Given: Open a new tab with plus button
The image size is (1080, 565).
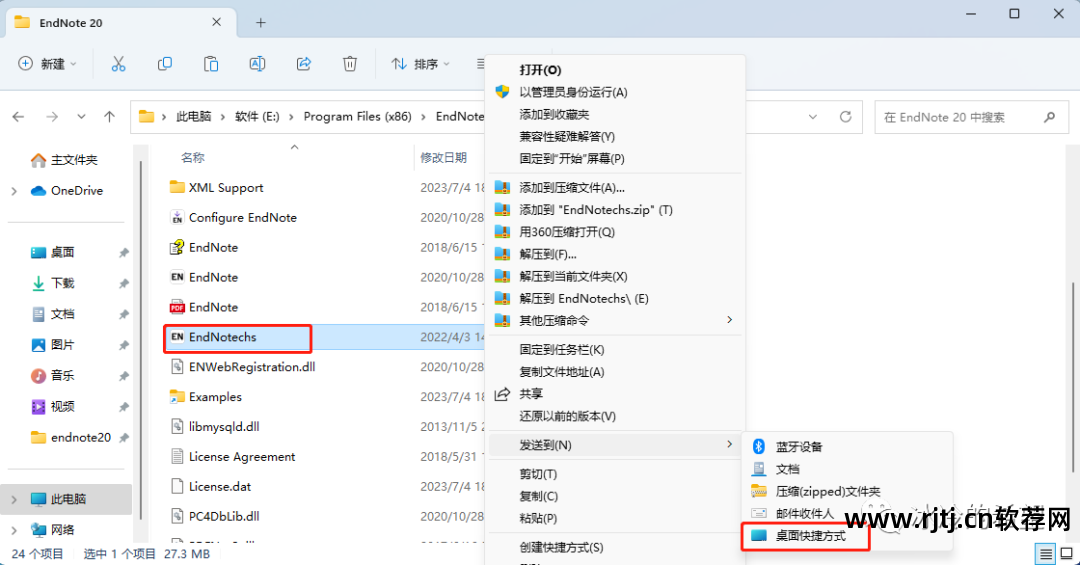Looking at the screenshot, I should 260,23.
